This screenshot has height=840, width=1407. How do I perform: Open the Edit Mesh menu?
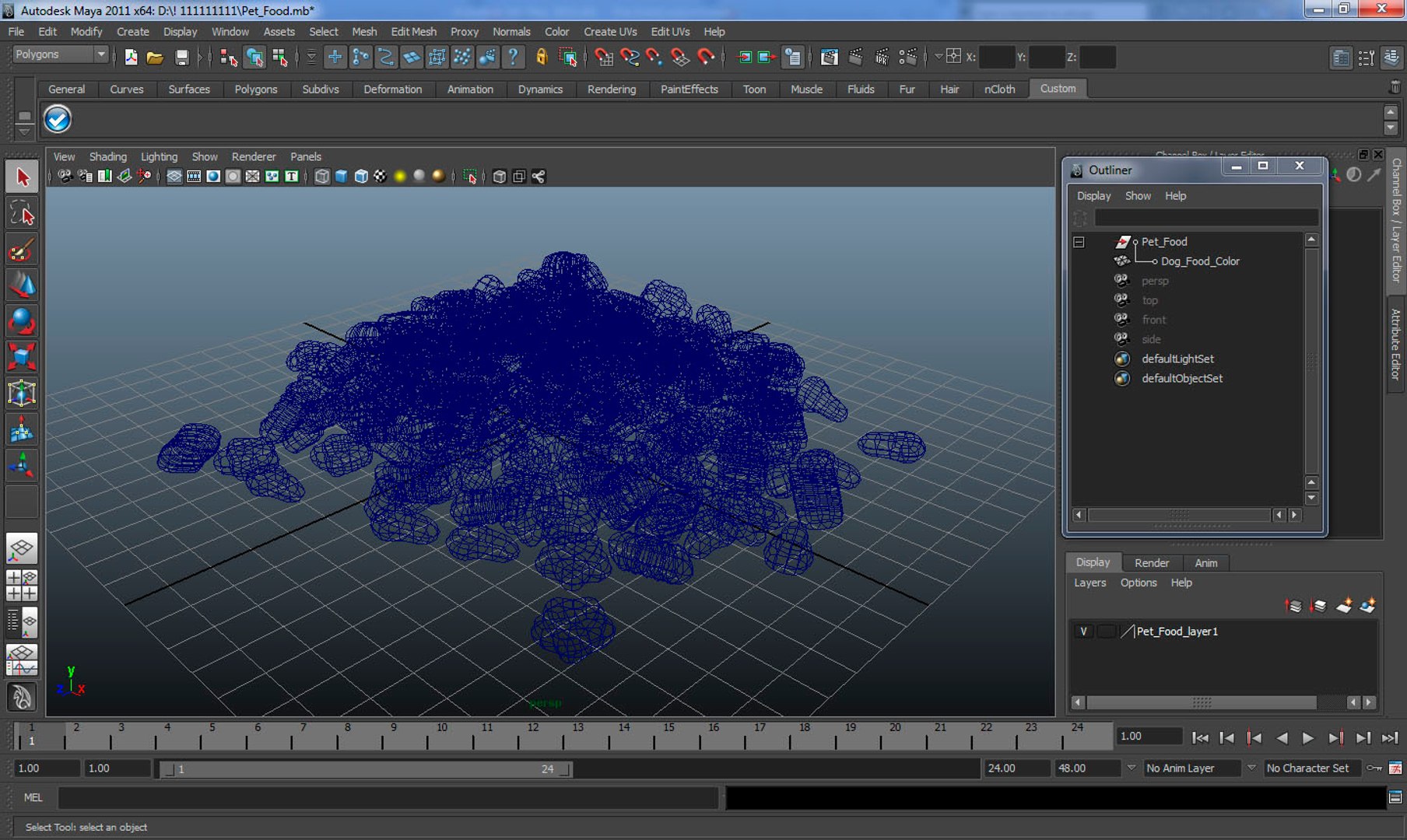[x=413, y=32]
